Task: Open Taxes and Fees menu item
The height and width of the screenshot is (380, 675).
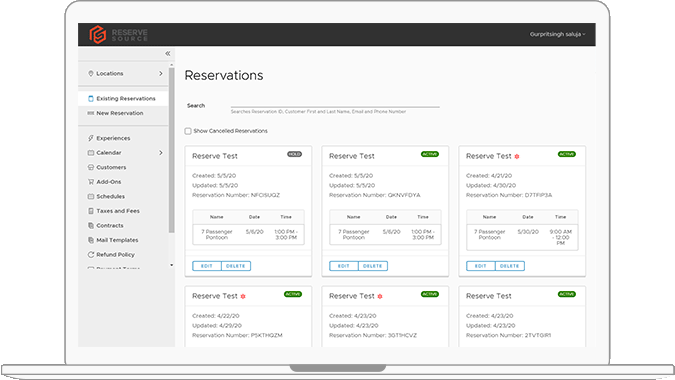Action: [123, 211]
